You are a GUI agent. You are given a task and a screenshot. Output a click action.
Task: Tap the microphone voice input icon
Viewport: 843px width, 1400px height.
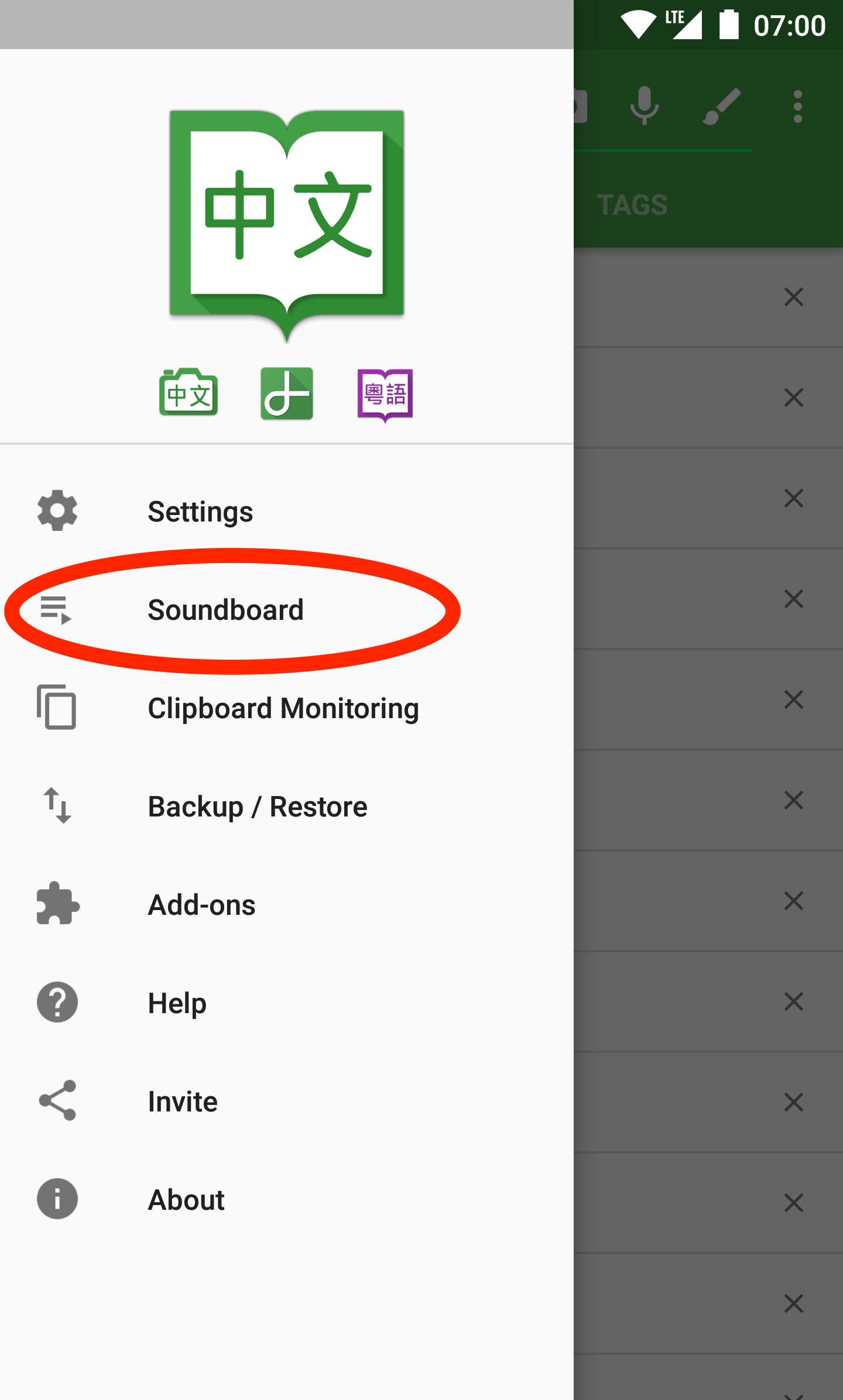[645, 106]
